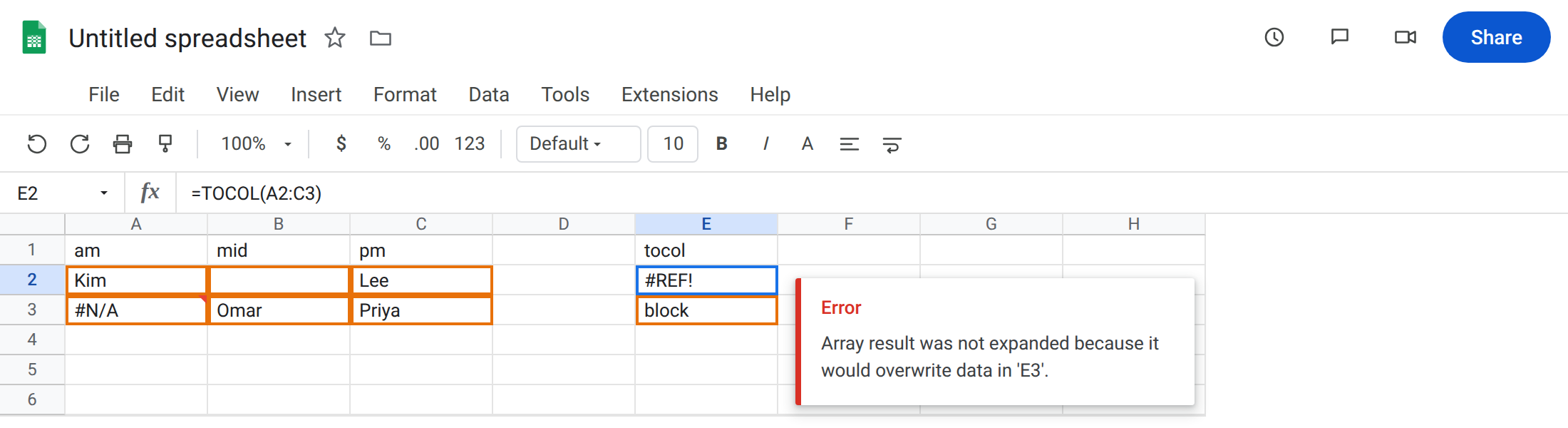
Task: Format selection as percent
Action: [x=384, y=144]
